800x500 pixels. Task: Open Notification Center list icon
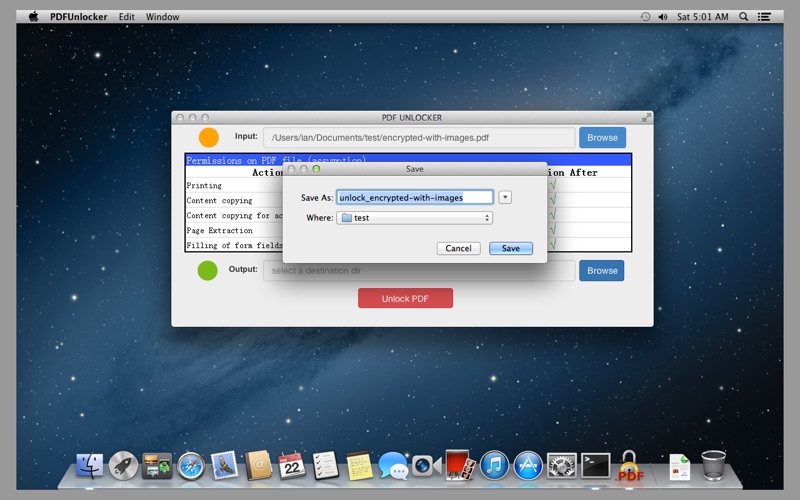coord(764,16)
